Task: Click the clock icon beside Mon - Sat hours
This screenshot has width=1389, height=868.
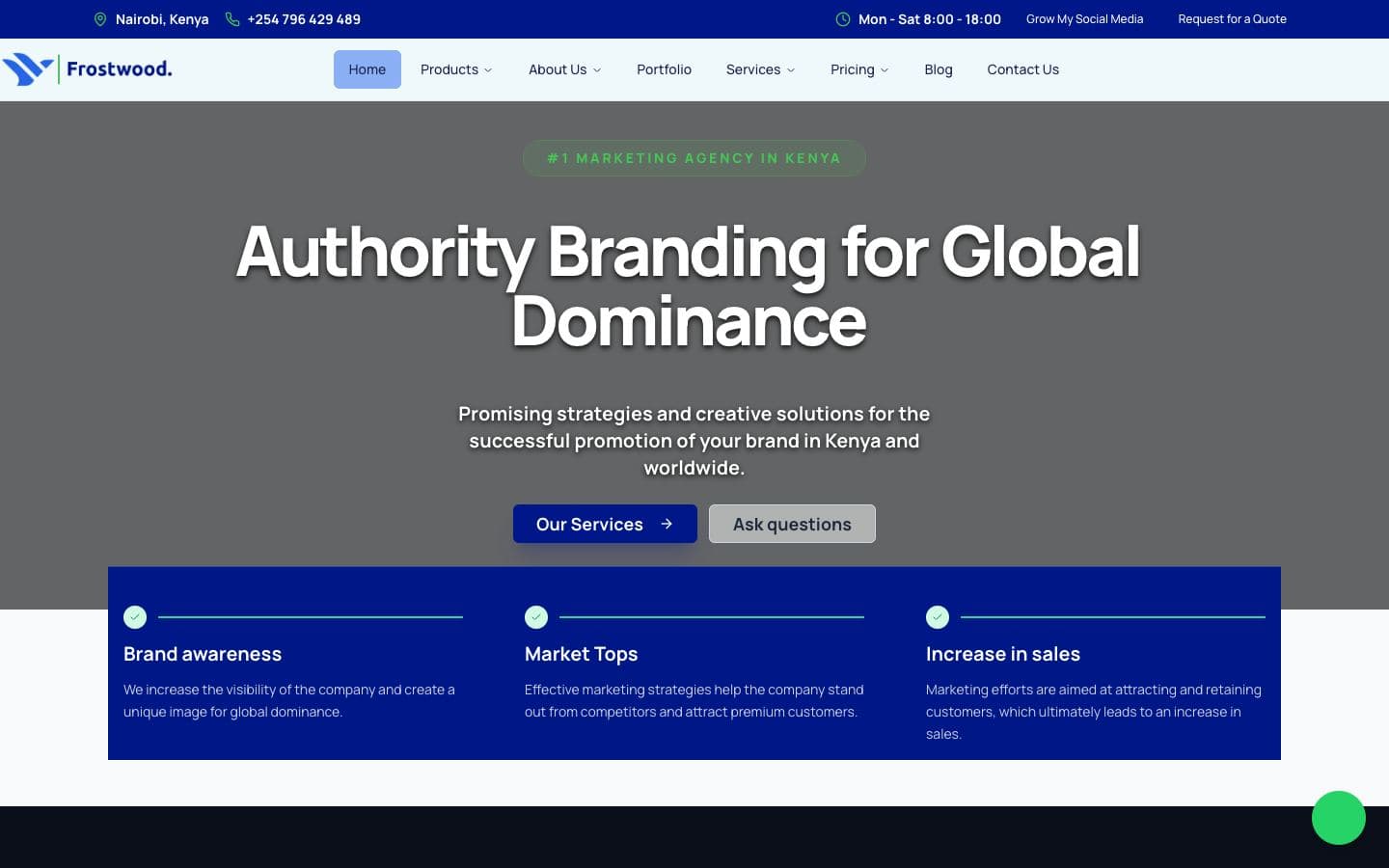Action: click(843, 19)
